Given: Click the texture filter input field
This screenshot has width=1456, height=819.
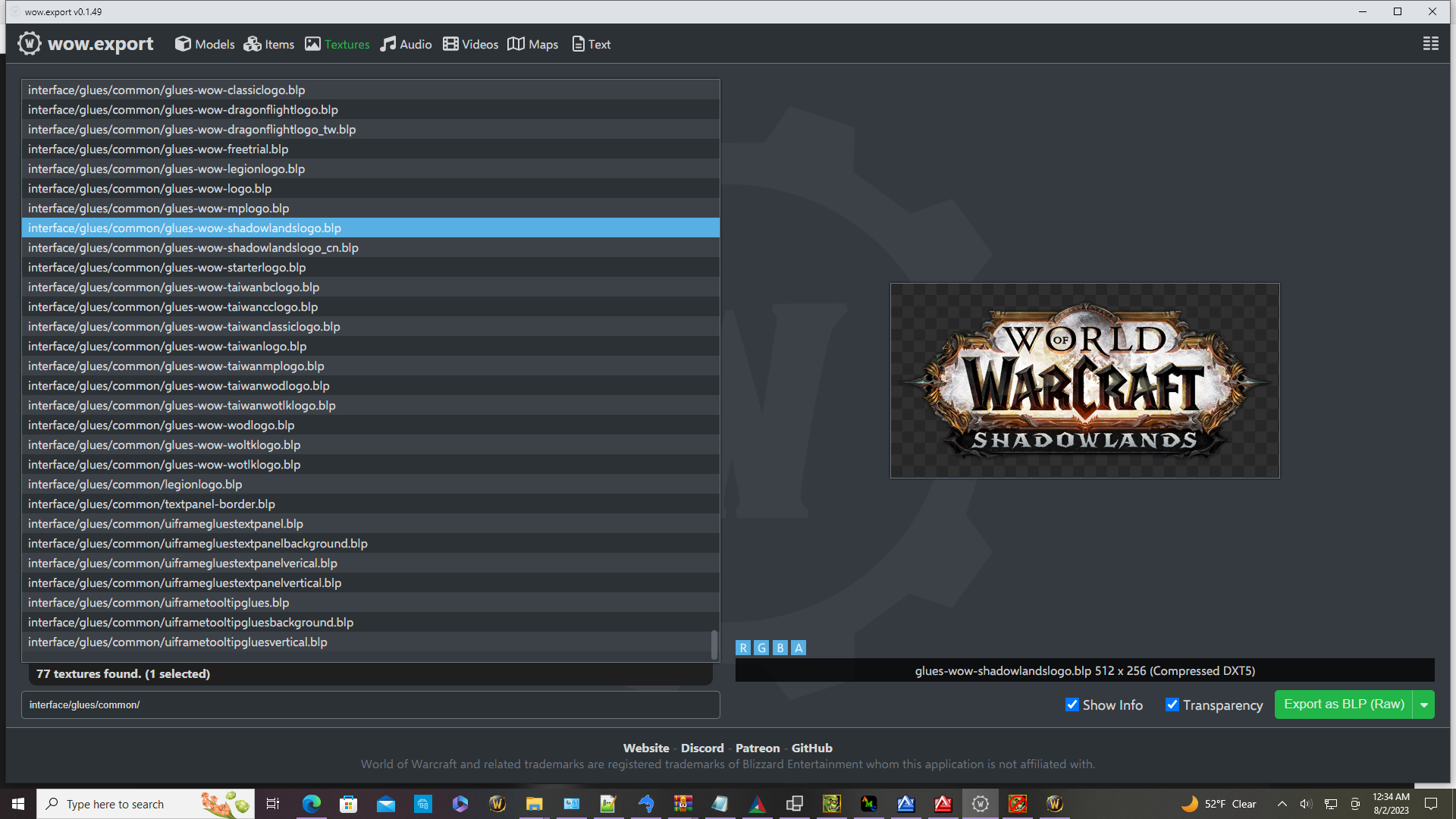Looking at the screenshot, I should [x=371, y=704].
